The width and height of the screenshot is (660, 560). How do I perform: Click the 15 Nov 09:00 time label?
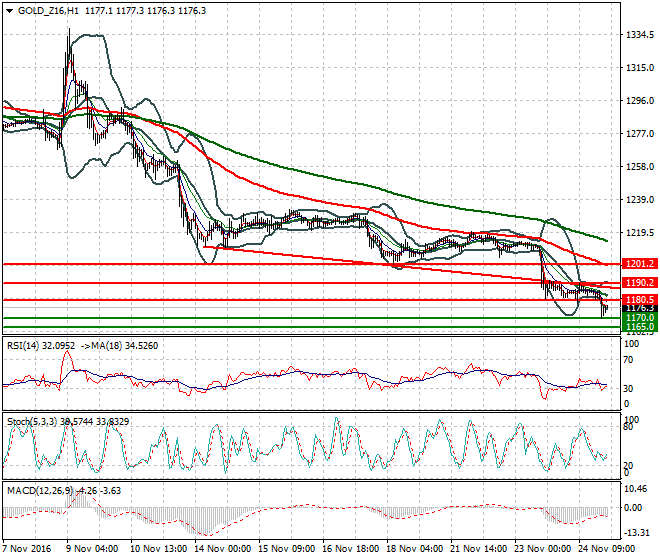point(286,549)
